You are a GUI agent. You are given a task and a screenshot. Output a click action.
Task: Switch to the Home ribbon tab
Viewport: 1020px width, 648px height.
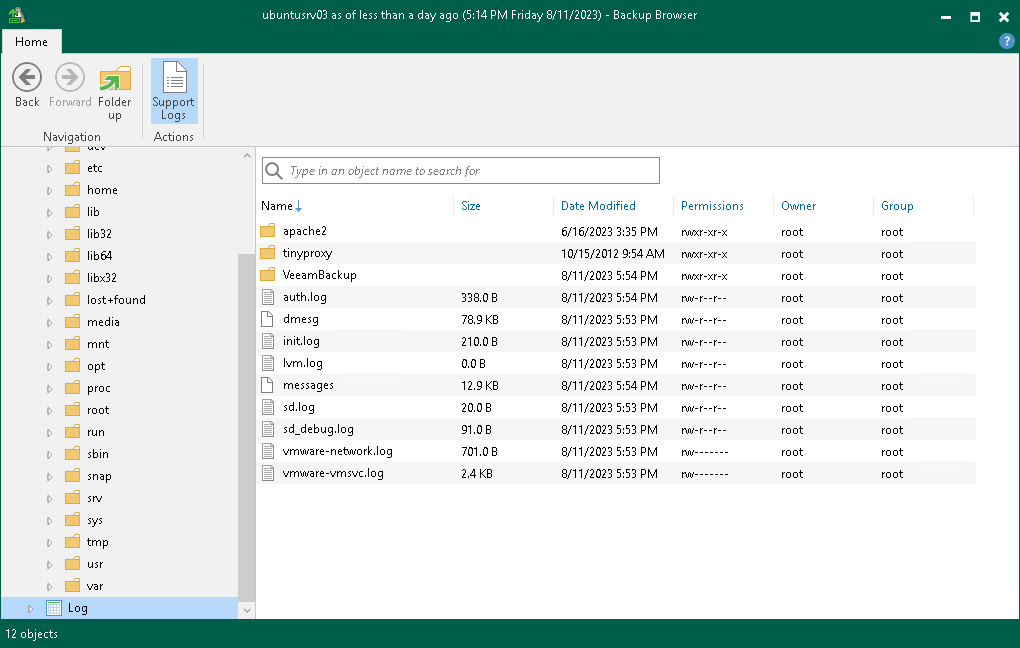[32, 42]
